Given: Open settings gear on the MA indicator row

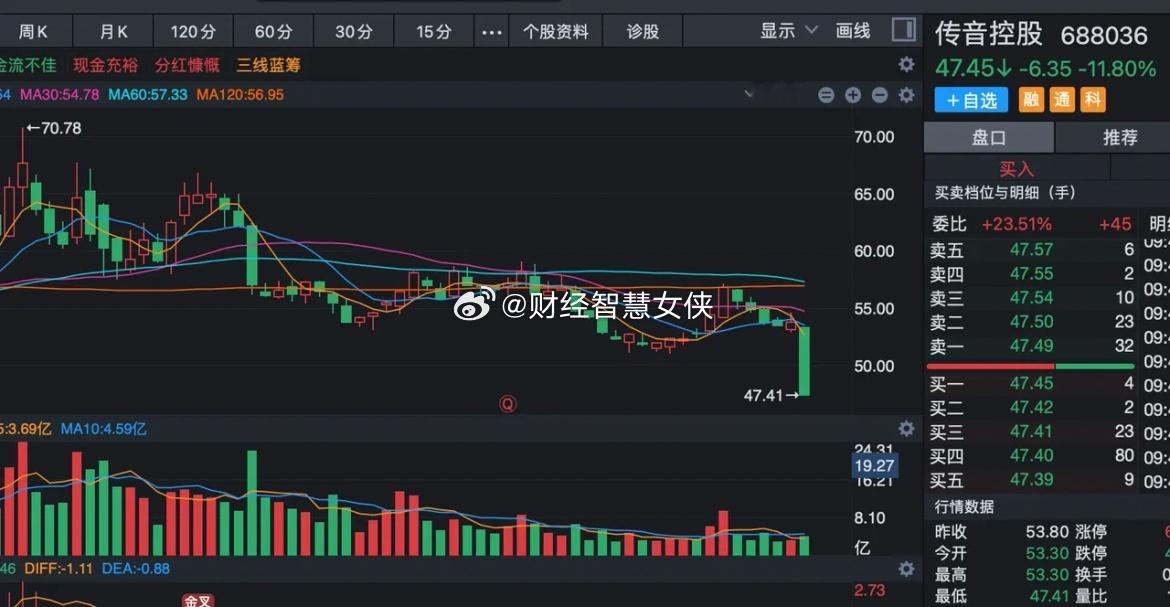Looking at the screenshot, I should click(x=906, y=95).
